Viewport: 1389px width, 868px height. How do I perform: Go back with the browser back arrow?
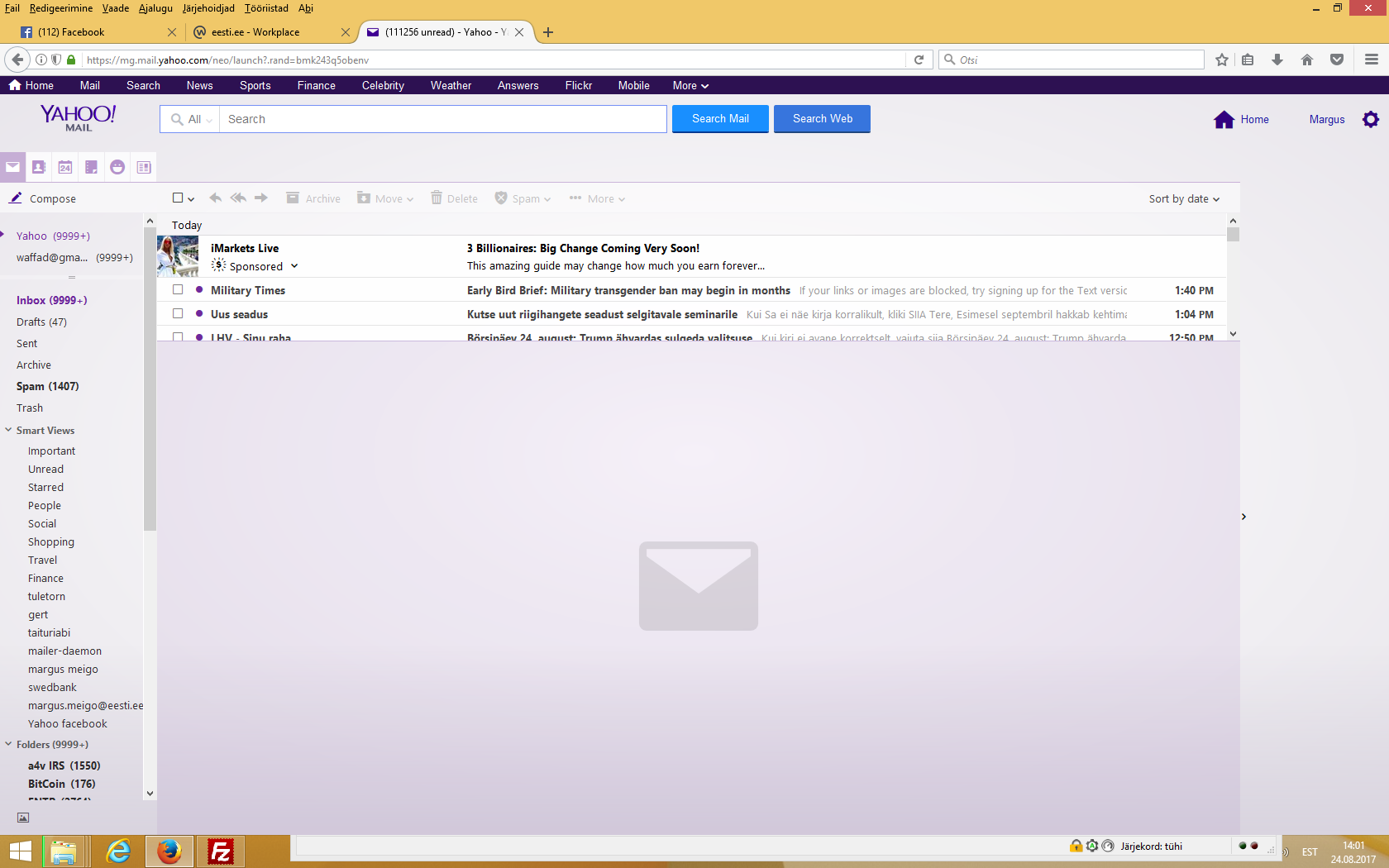click(x=17, y=60)
